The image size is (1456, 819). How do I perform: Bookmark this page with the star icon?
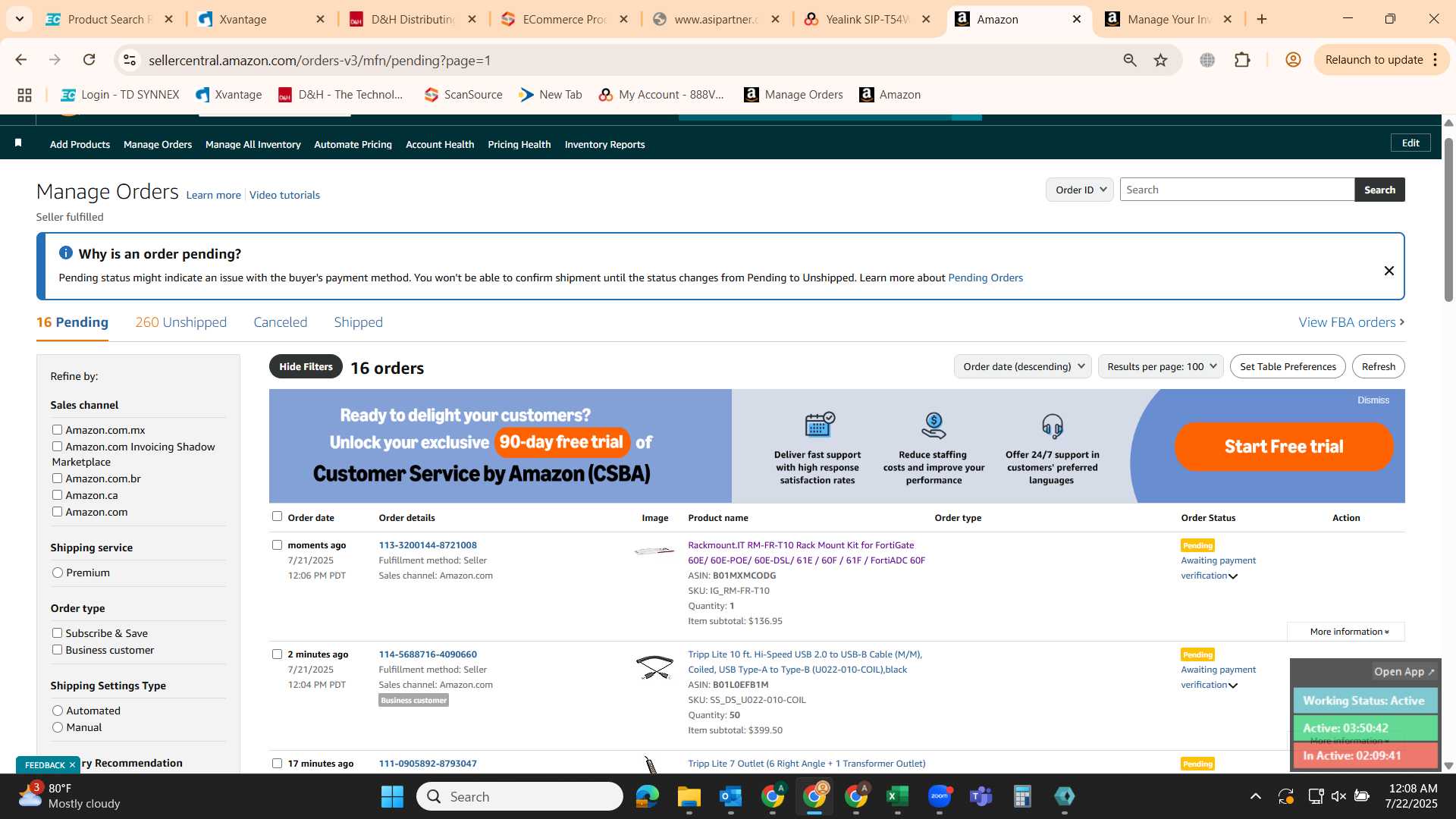coord(1160,60)
